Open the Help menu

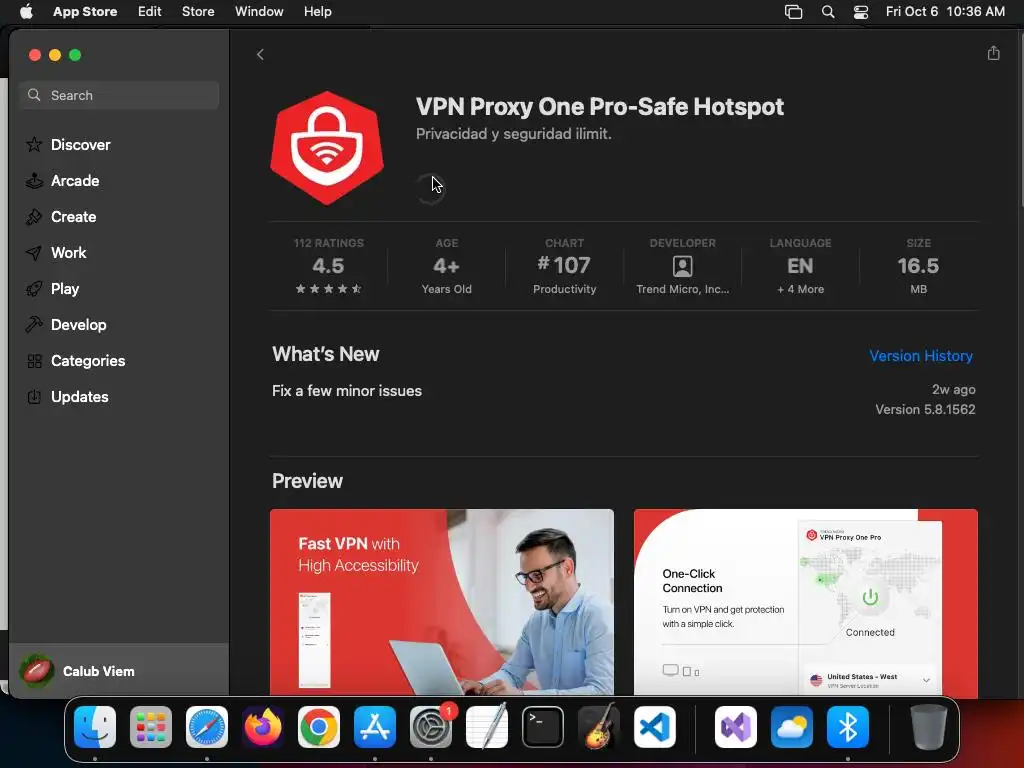click(317, 12)
